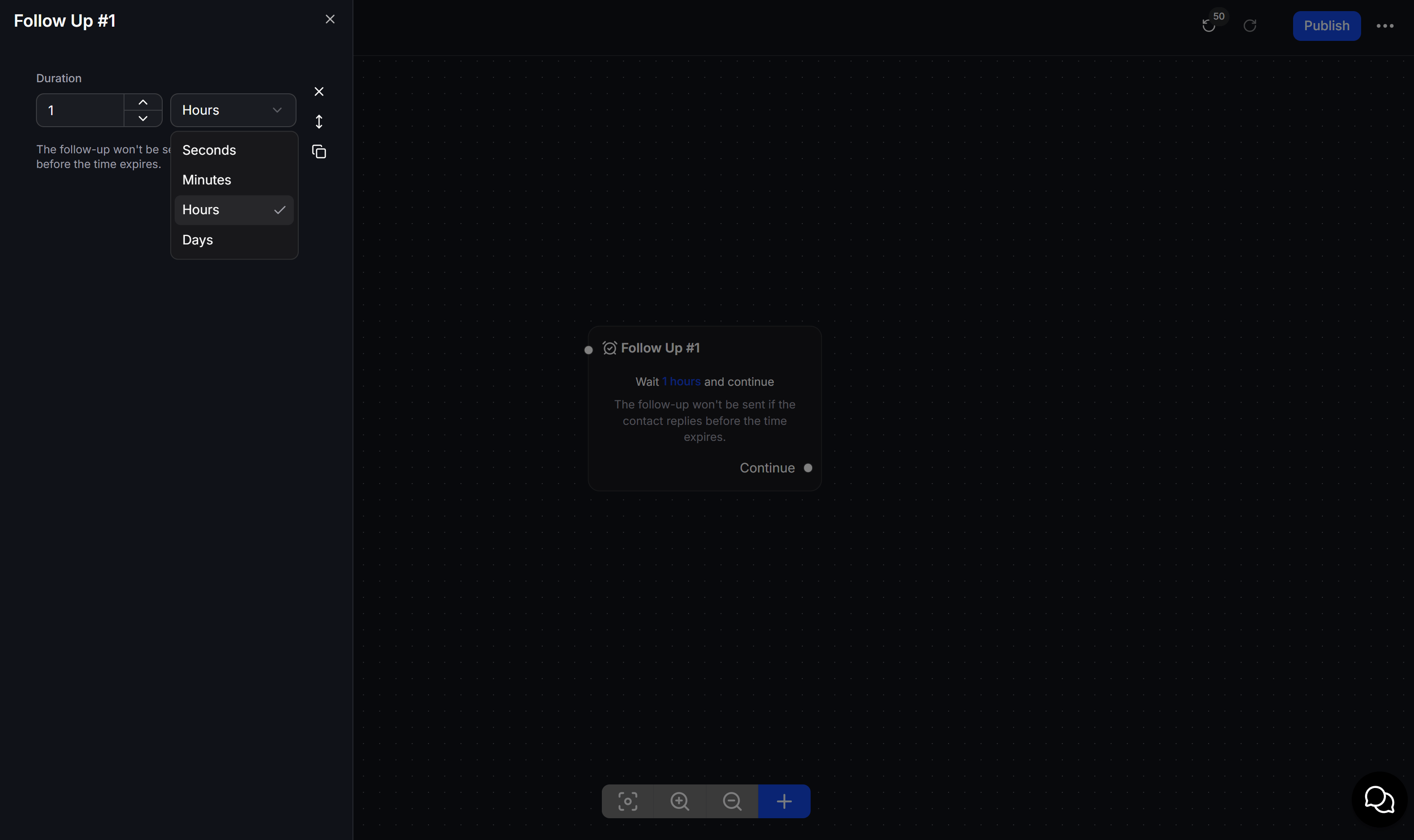Click the undo icon with 50 badge
Viewport: 1414px width, 840px height.
coord(1209,25)
